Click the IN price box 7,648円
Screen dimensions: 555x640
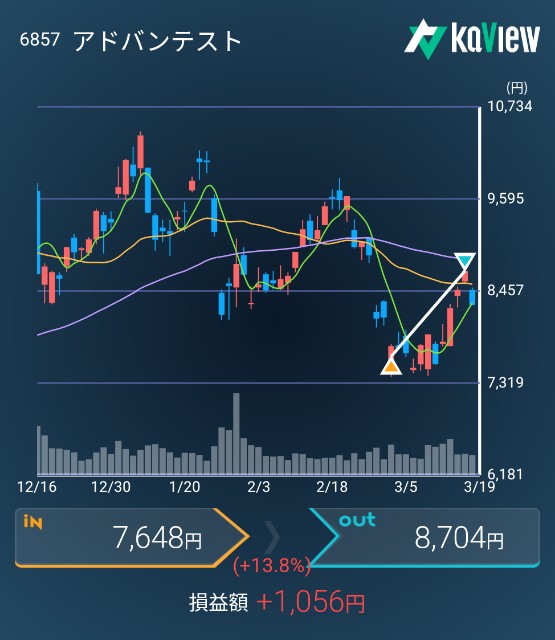[132, 538]
